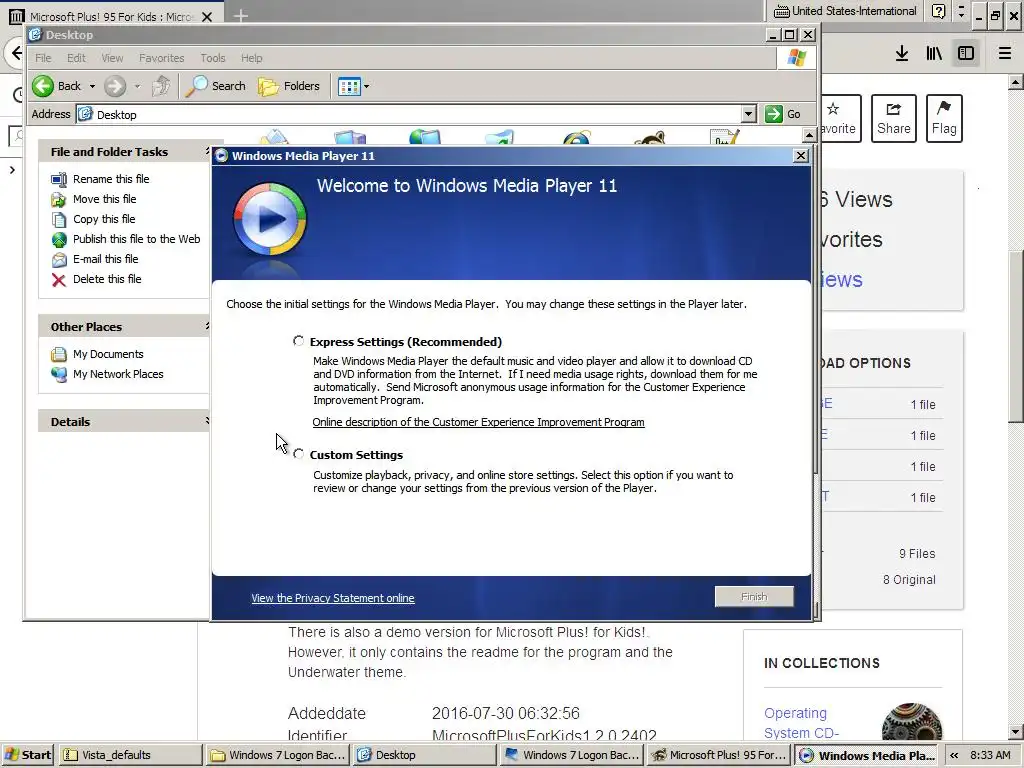Image resolution: width=1024 pixels, height=768 pixels.
Task: Click the Share button on the web page
Action: pyautogui.click(x=893, y=118)
